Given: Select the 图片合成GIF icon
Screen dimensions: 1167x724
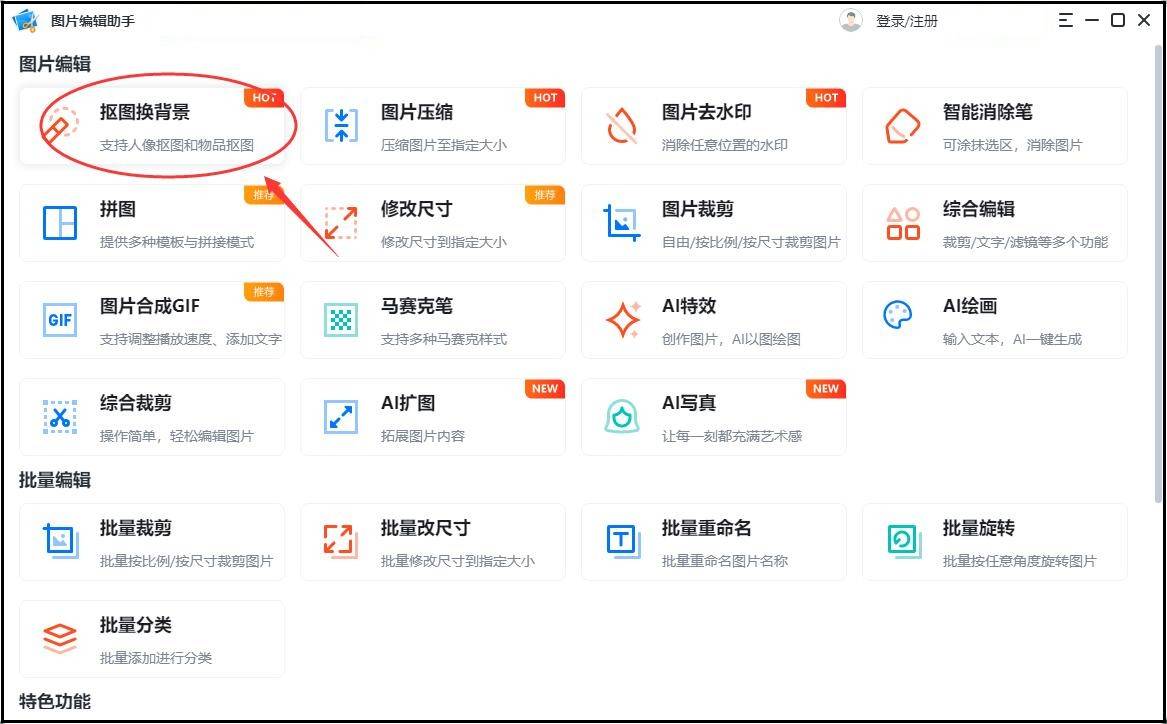Looking at the screenshot, I should pyautogui.click(x=60, y=320).
